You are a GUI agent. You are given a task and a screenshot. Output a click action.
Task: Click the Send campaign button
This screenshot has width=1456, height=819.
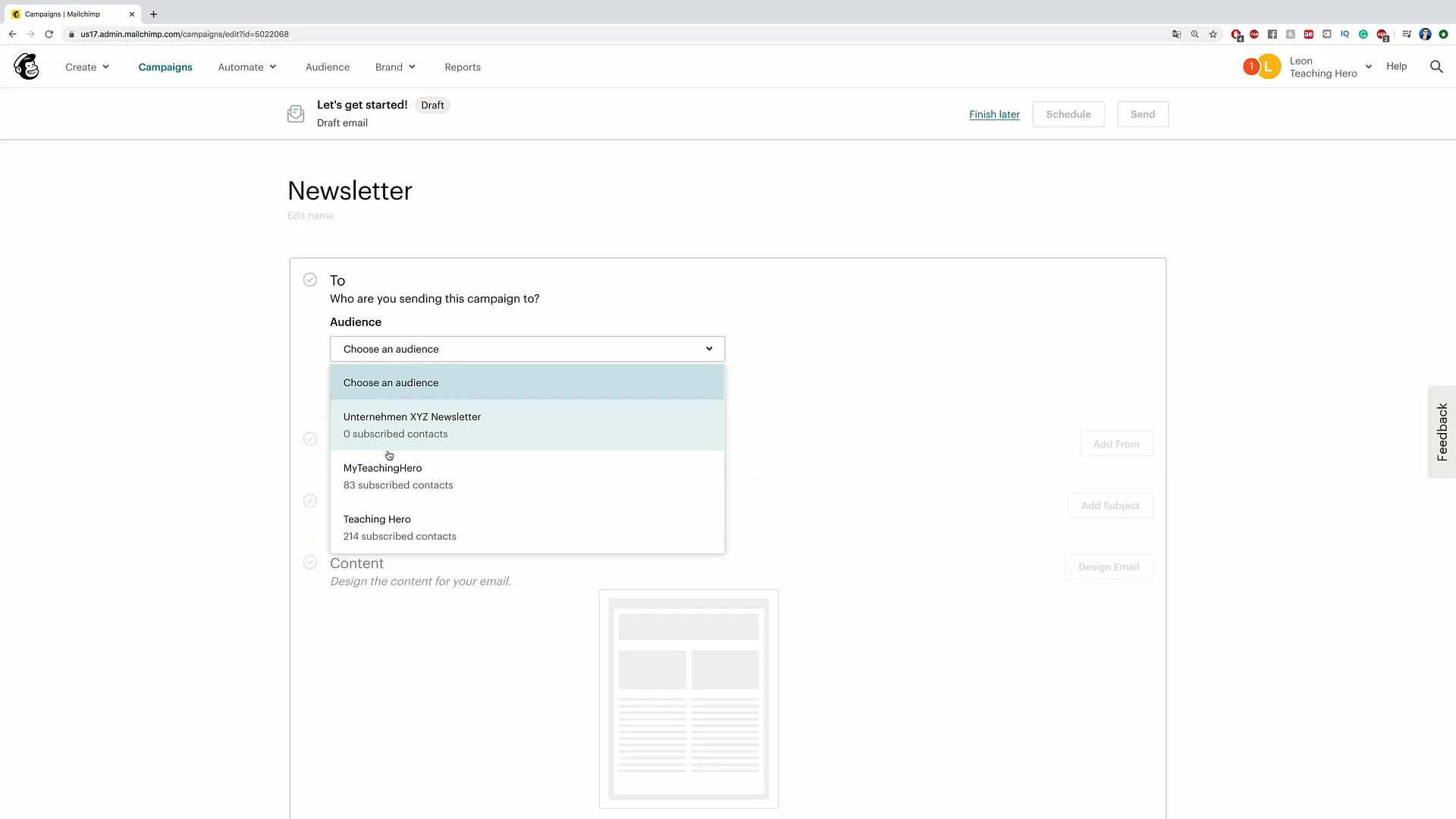1143,113
